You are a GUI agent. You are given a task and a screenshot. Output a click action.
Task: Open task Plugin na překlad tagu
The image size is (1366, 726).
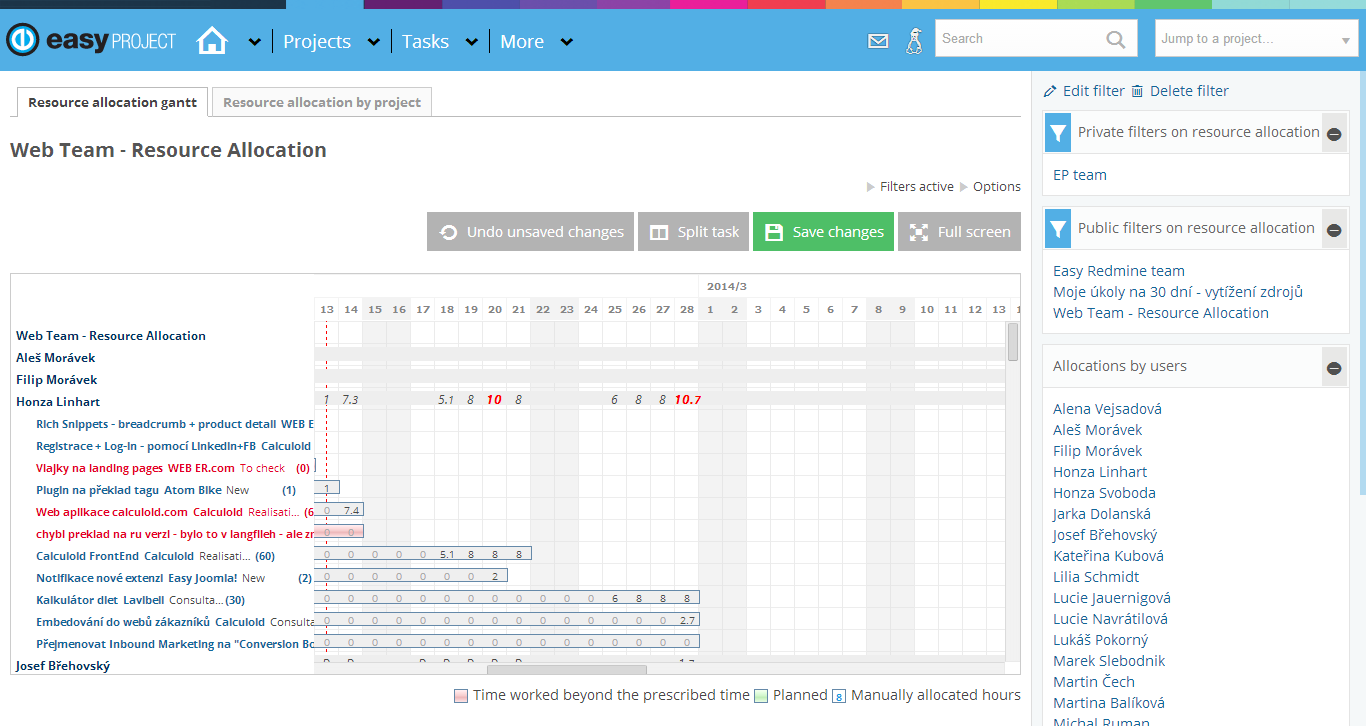(x=97, y=490)
